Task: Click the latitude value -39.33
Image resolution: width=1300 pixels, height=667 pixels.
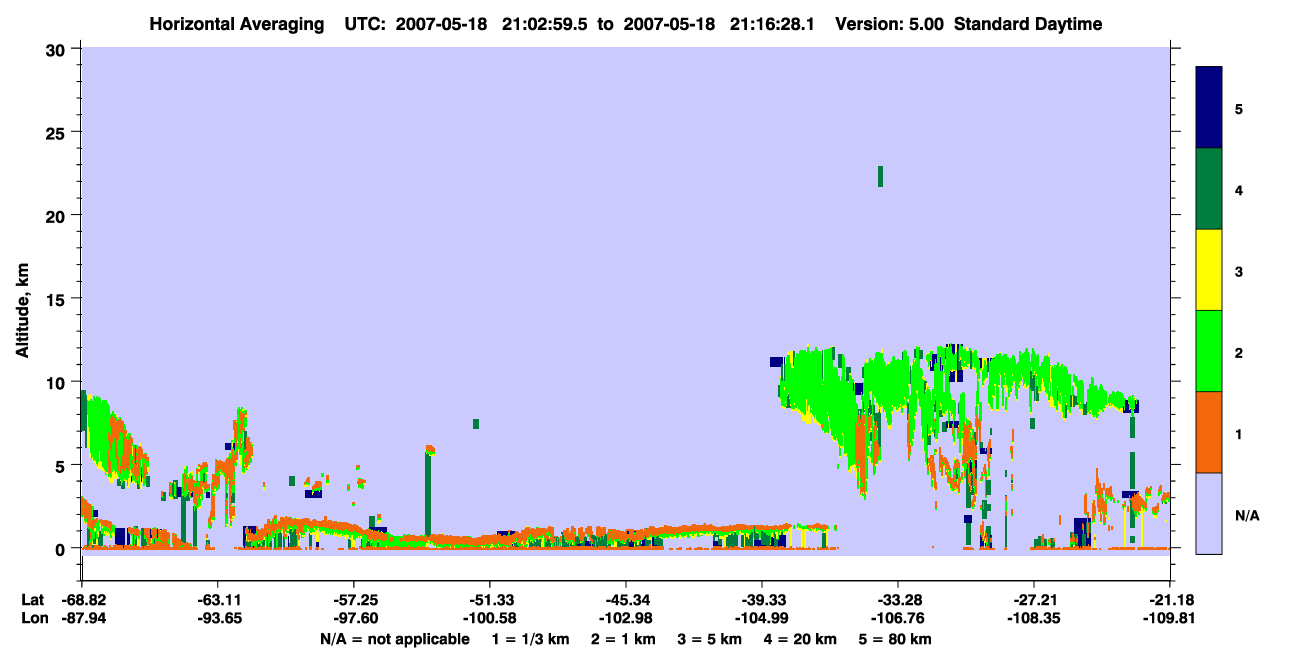Action: click(x=762, y=600)
